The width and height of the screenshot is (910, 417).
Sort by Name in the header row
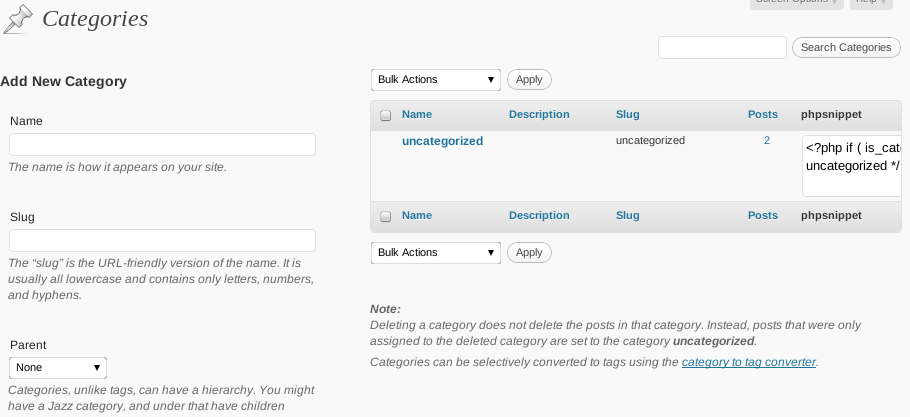tap(417, 114)
